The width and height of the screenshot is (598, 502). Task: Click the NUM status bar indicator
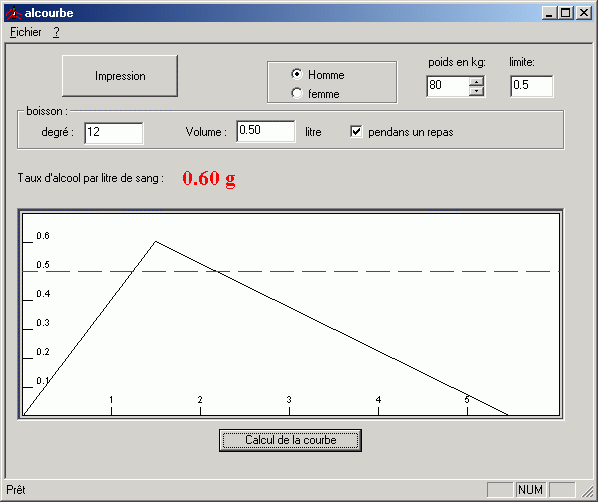pos(530,490)
